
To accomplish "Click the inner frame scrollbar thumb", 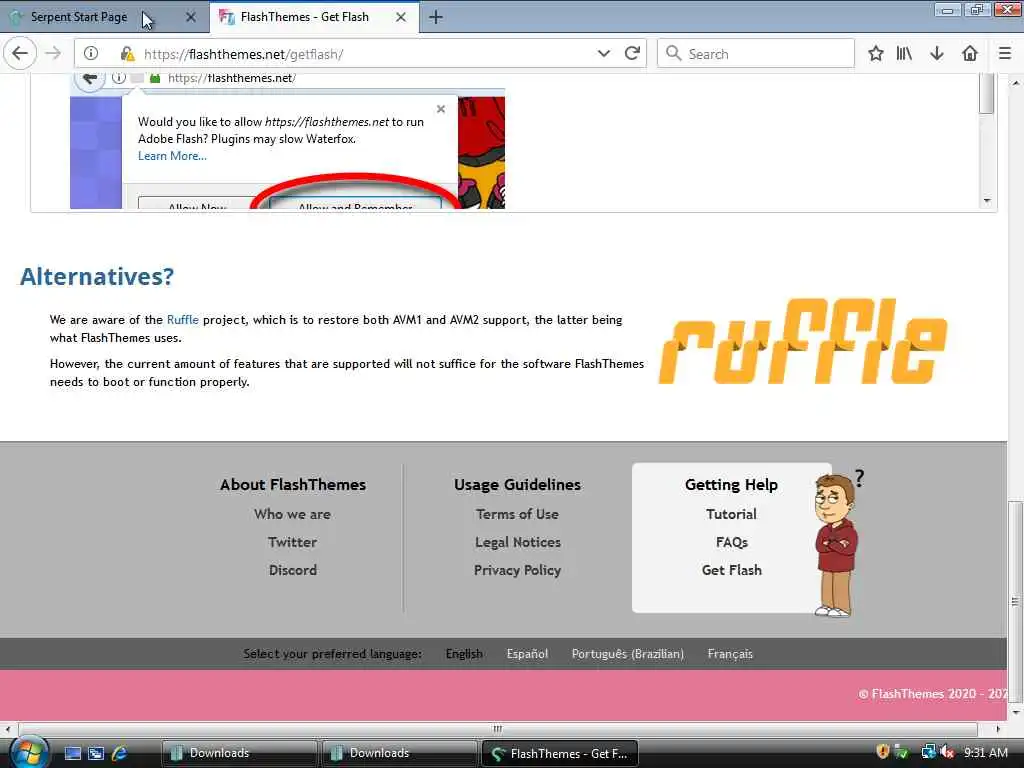I will click(987, 93).
